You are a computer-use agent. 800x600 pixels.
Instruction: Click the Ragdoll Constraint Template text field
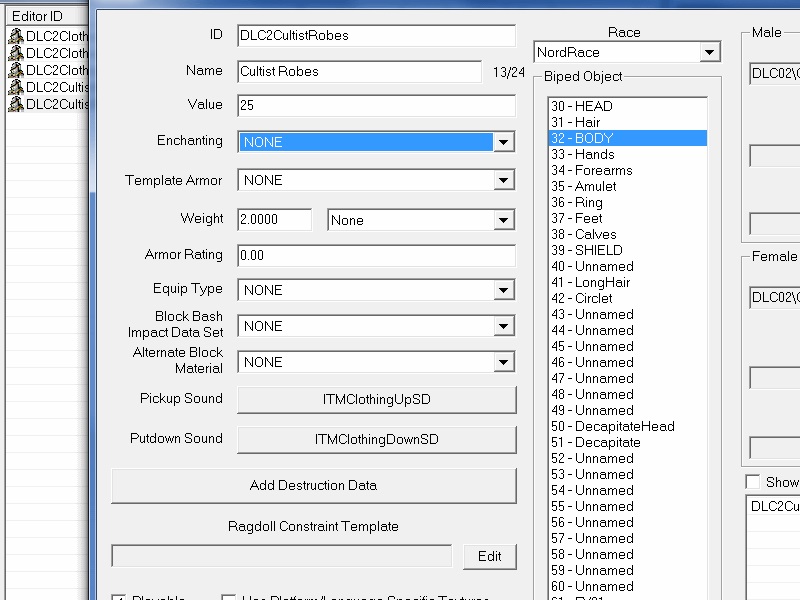(282, 556)
